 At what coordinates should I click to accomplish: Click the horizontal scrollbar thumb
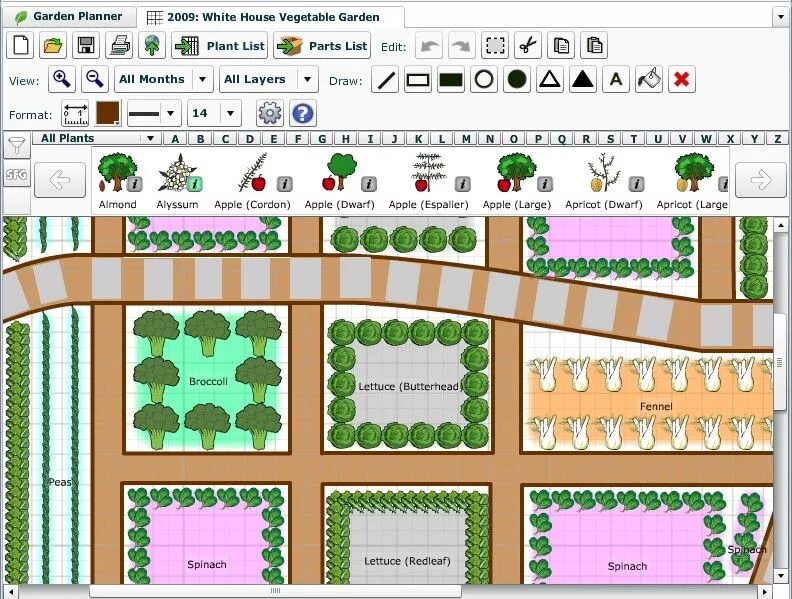tap(275, 591)
